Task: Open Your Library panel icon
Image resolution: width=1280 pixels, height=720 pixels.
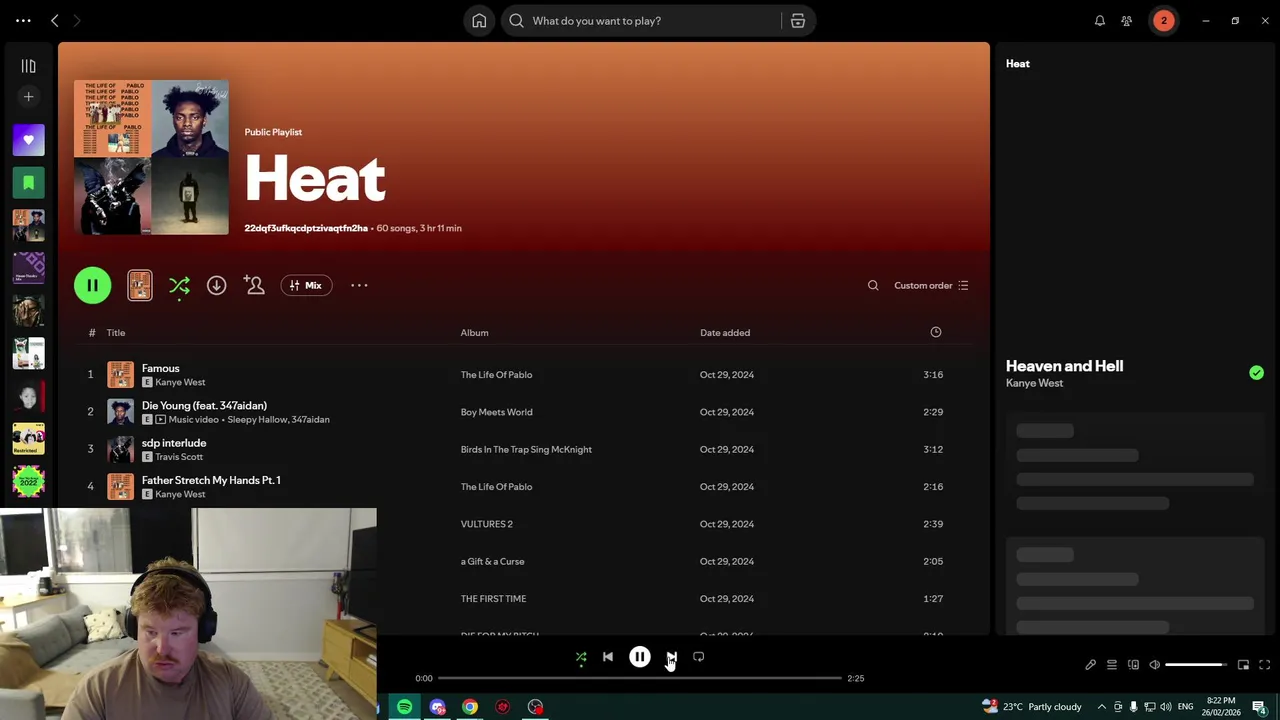Action: (28, 66)
